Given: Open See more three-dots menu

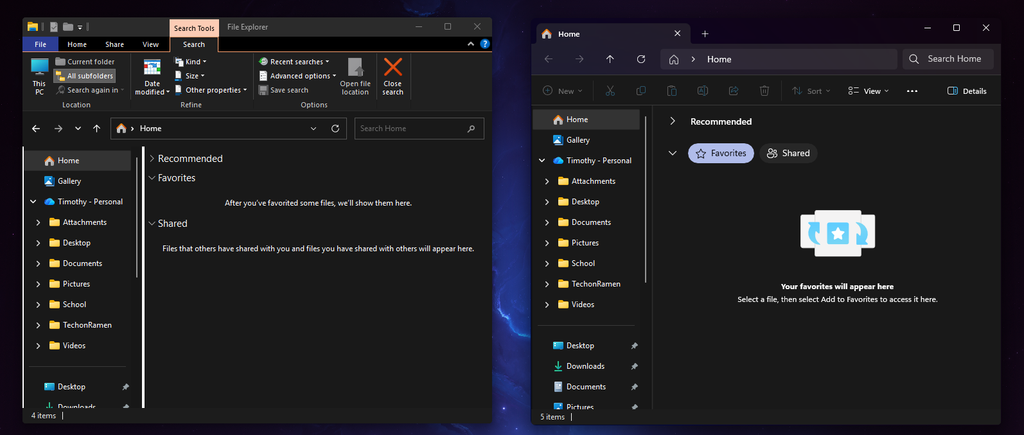Looking at the screenshot, I should click(912, 91).
